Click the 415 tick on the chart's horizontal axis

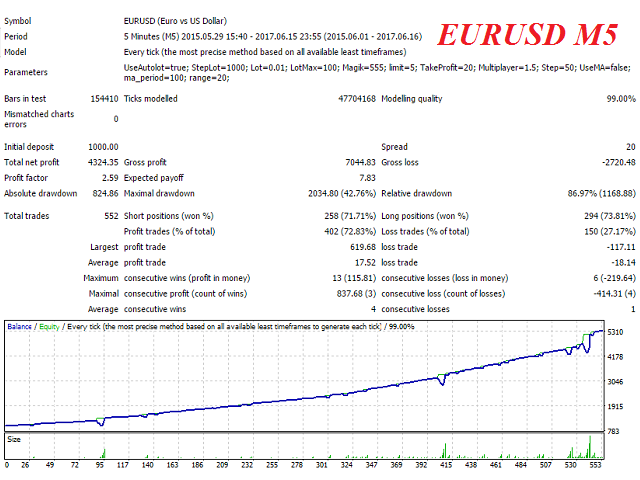click(446, 464)
